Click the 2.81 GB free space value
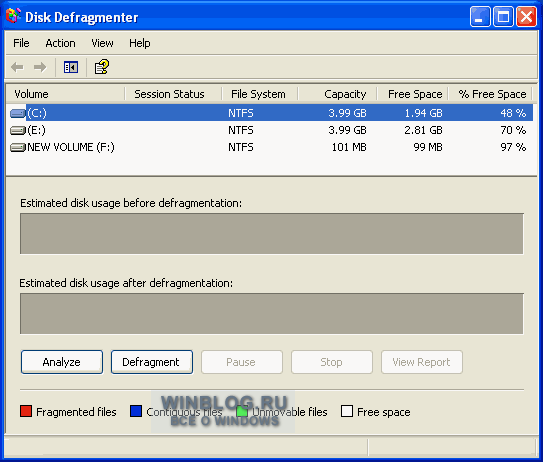This screenshot has height=462, width=543. coord(424,130)
